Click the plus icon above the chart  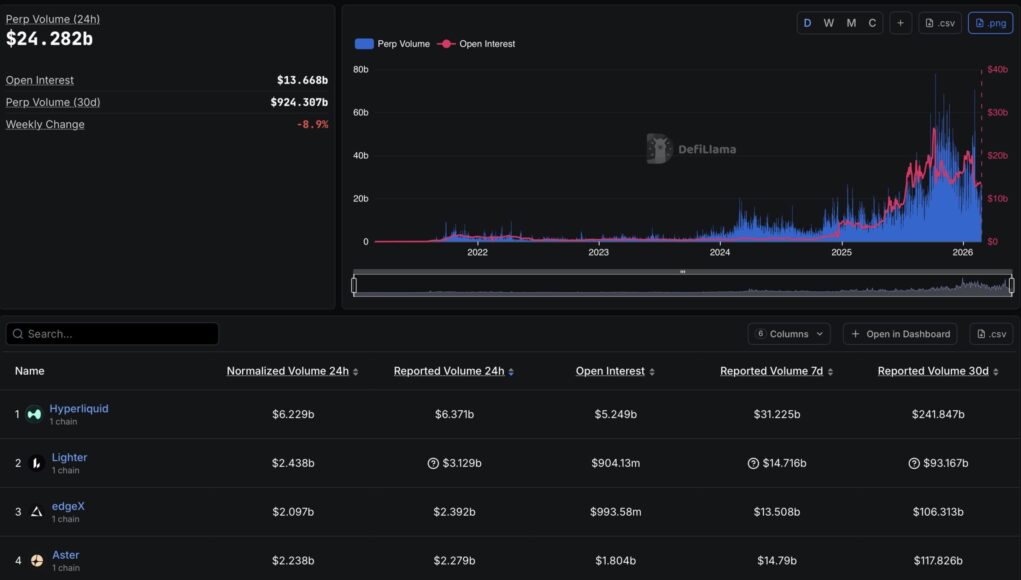pos(900,23)
